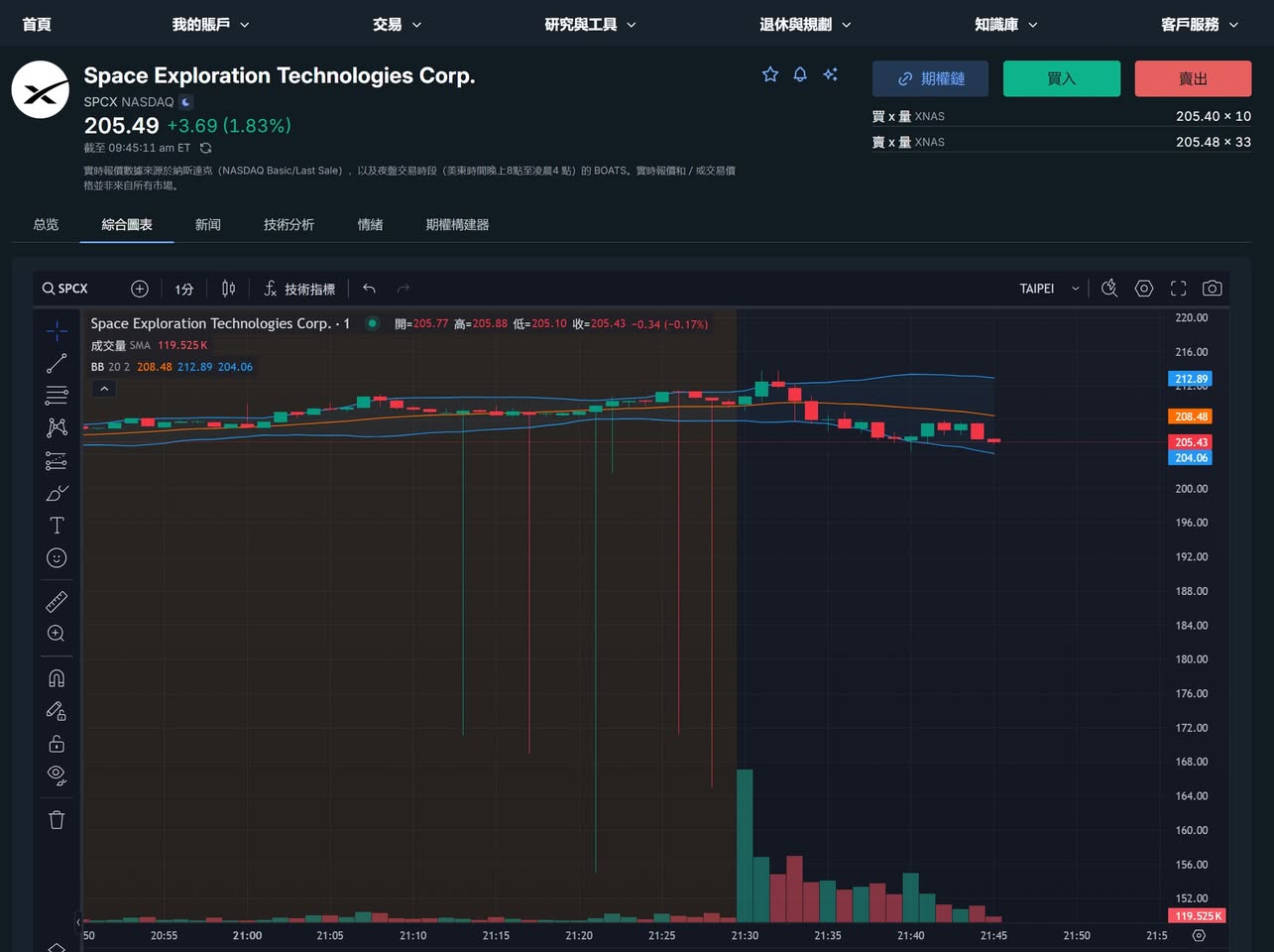Click the SpaceX company logo
The width and height of the screenshot is (1274, 952).
(40, 89)
